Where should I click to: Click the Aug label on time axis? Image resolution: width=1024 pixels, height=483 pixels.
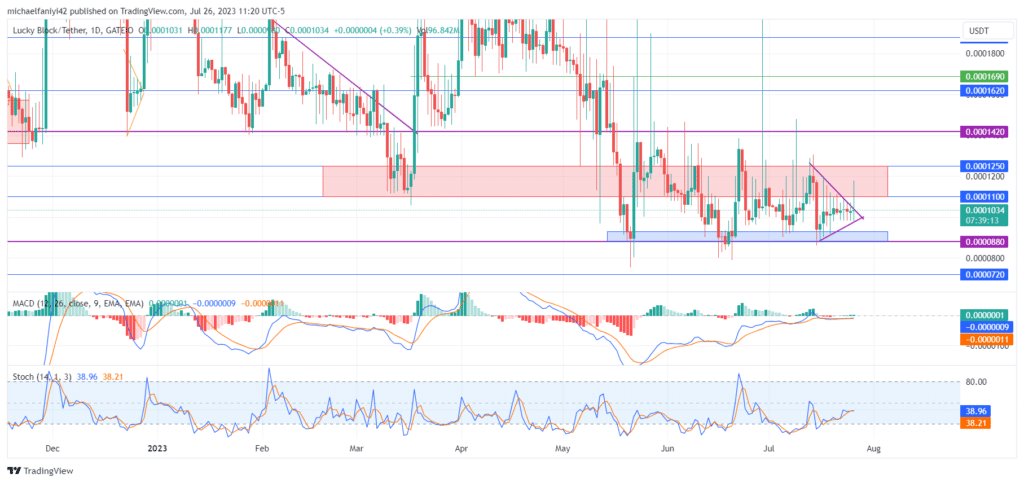tap(873, 448)
